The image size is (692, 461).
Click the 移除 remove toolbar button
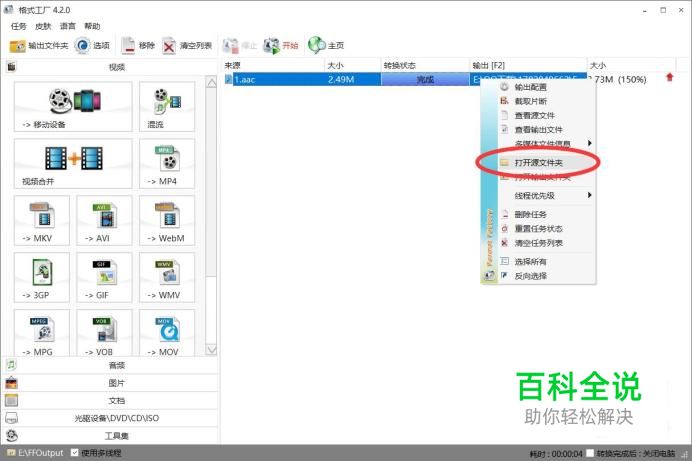(138, 45)
